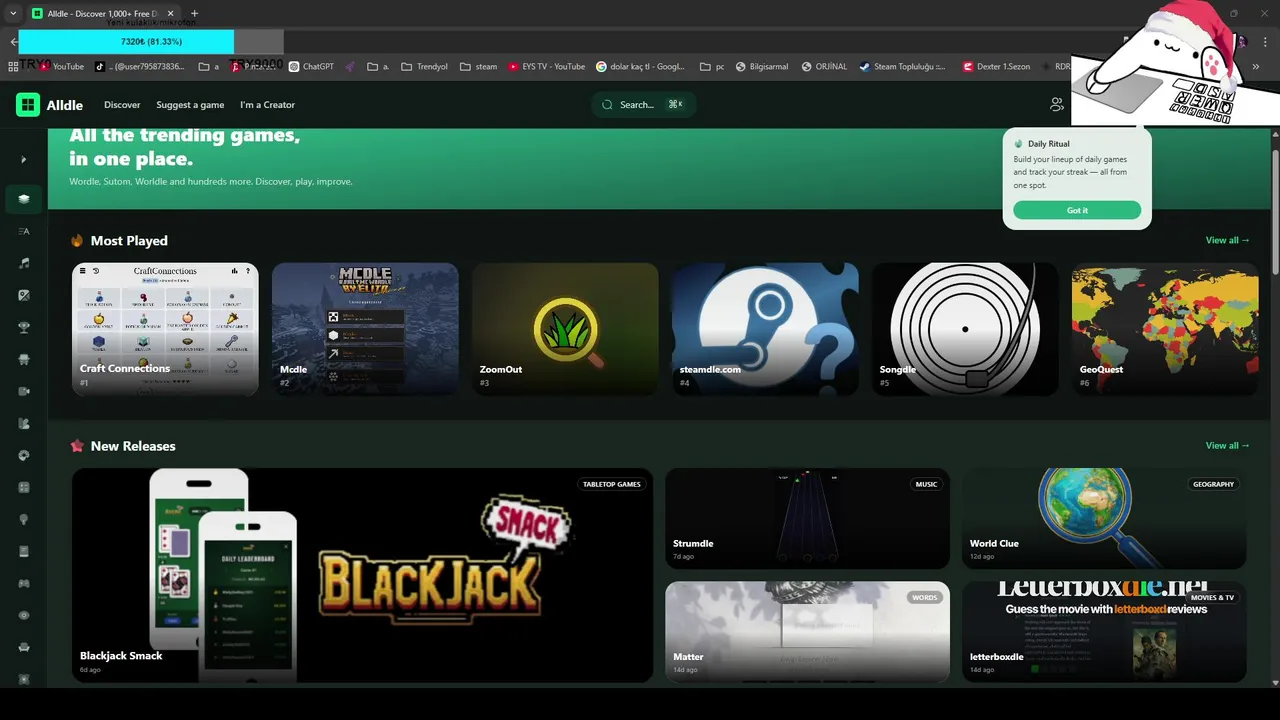Open the Mcdle game card

pyautogui.click(x=365, y=329)
